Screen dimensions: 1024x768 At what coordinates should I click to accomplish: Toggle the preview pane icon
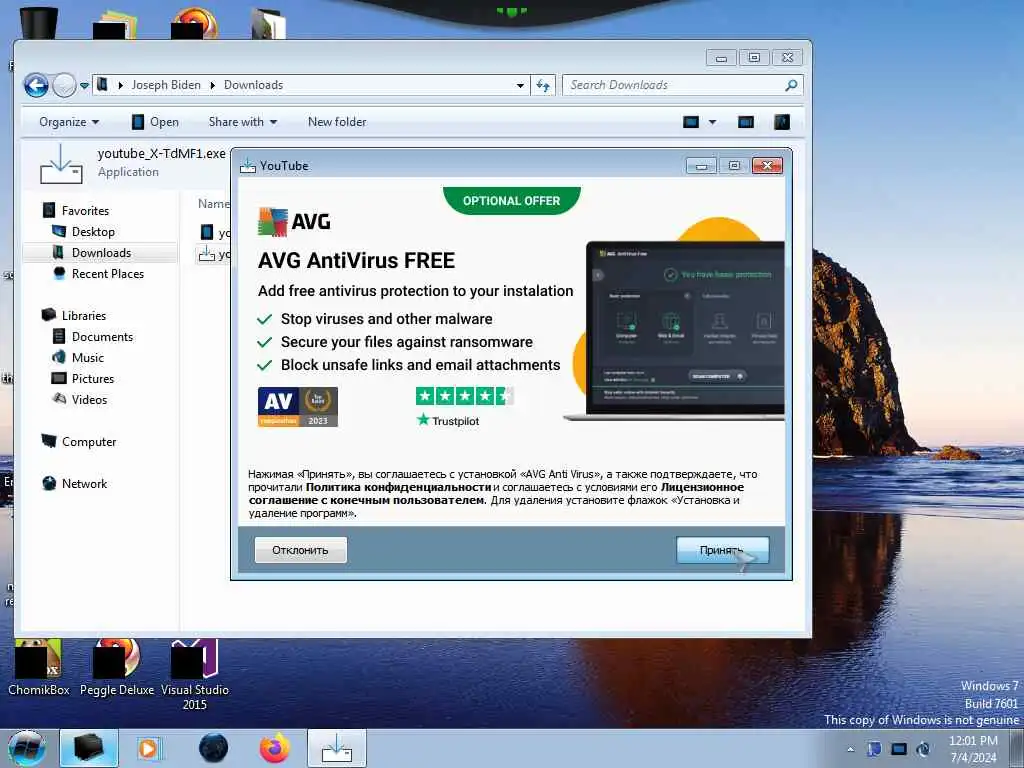click(746, 122)
